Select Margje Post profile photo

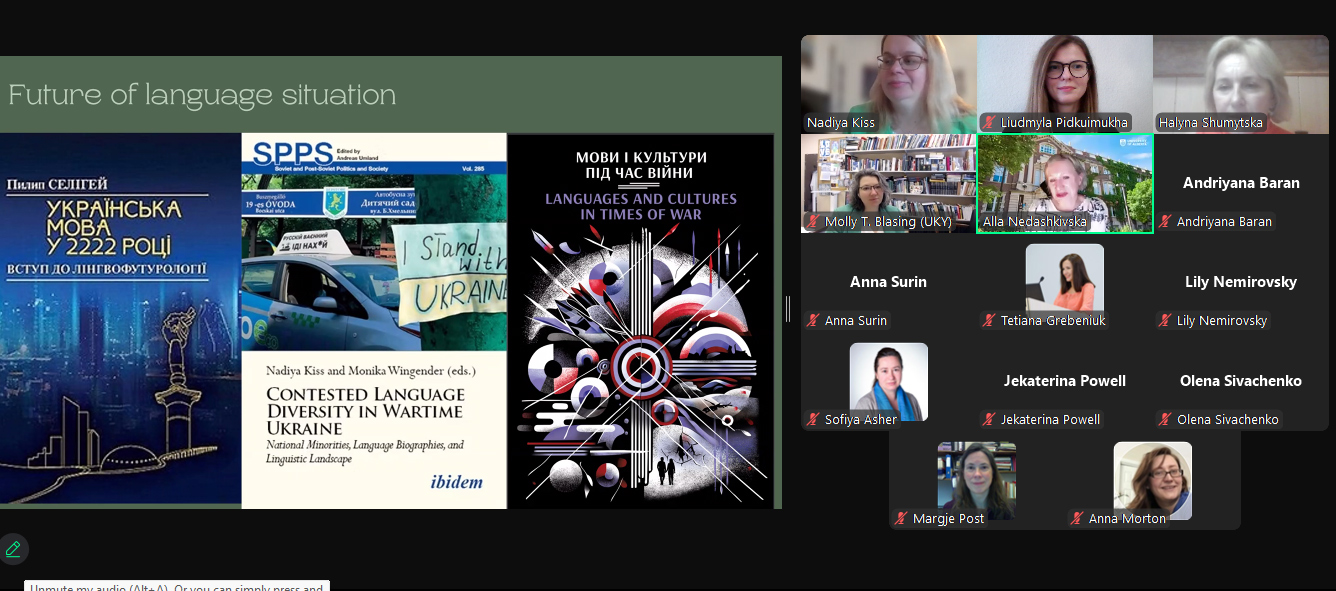click(x=977, y=480)
